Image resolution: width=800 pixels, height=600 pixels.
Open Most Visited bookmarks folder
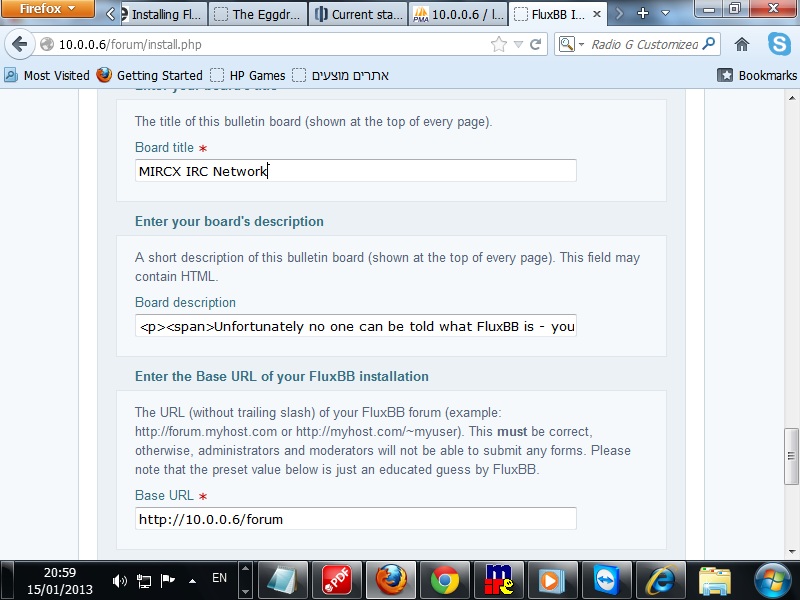click(x=47, y=76)
